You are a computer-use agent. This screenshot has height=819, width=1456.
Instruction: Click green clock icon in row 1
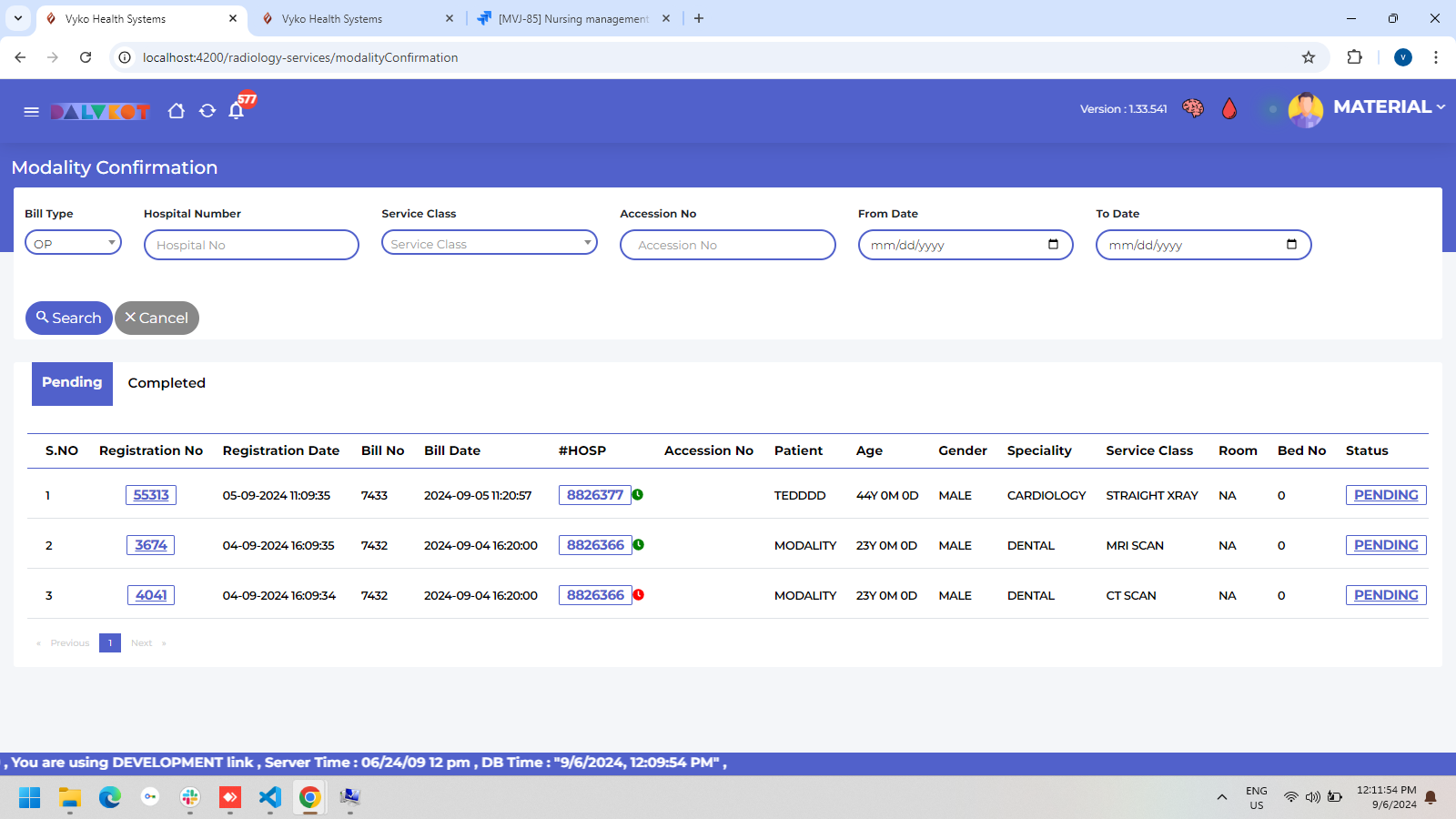point(638,494)
